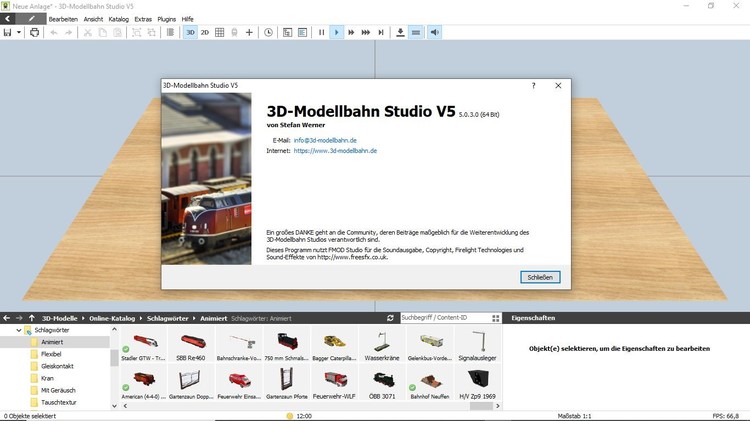
Task: Click the refresh catalog icon
Action: coord(391,318)
